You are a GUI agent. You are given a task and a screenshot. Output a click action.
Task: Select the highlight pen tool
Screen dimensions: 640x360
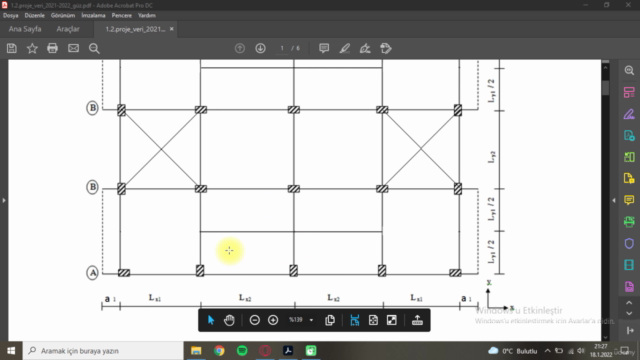click(345, 48)
